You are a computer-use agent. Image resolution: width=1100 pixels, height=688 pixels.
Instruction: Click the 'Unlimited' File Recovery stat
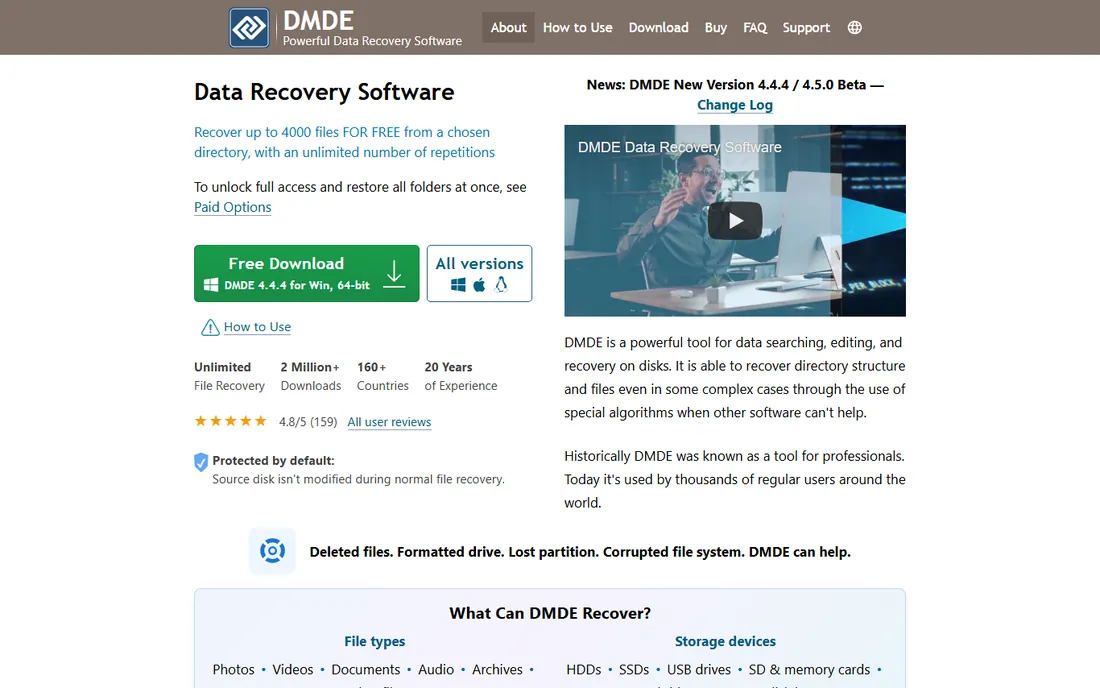(x=229, y=376)
